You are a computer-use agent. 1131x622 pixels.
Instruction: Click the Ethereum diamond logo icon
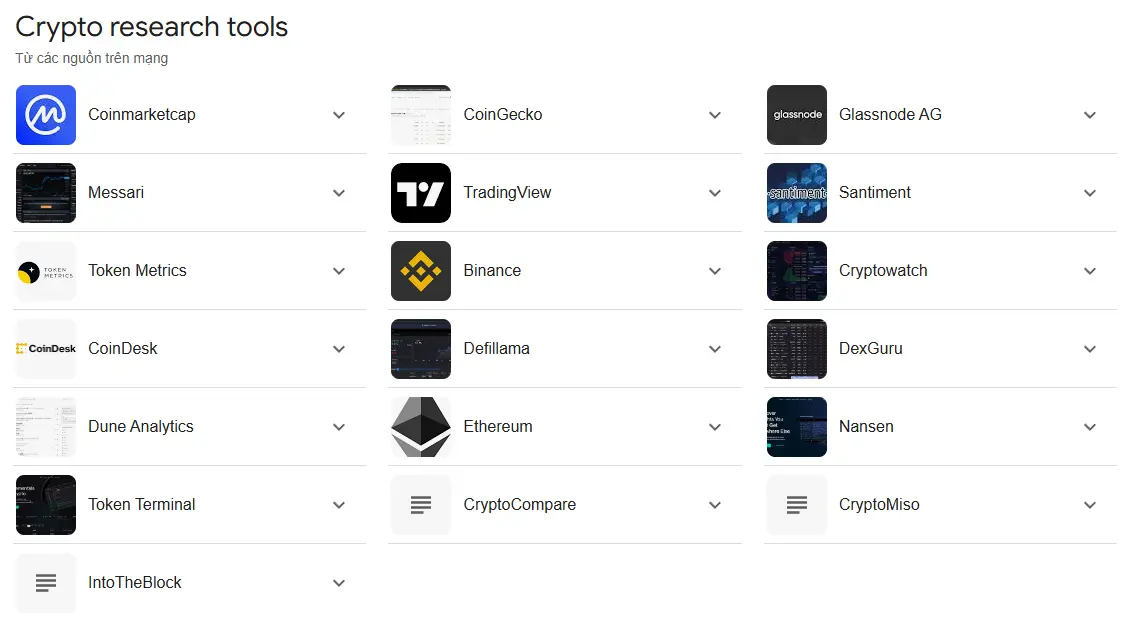click(421, 427)
